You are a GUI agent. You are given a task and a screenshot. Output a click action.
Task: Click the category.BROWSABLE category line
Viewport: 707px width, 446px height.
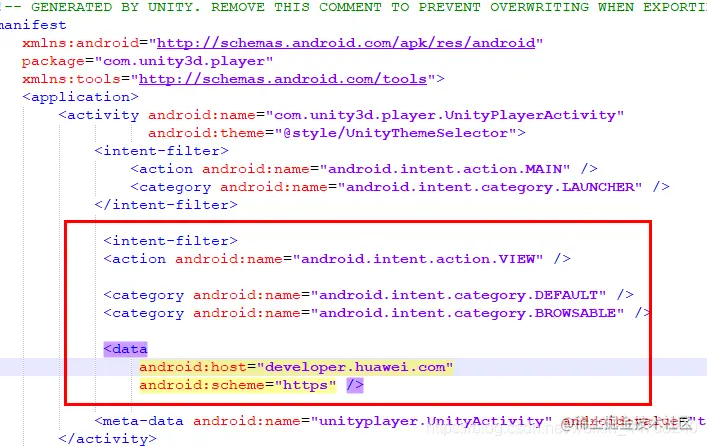377,313
